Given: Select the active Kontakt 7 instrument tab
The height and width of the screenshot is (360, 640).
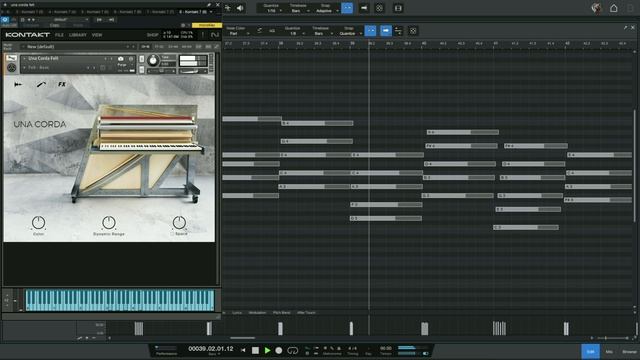Looking at the screenshot, I should point(193,12).
